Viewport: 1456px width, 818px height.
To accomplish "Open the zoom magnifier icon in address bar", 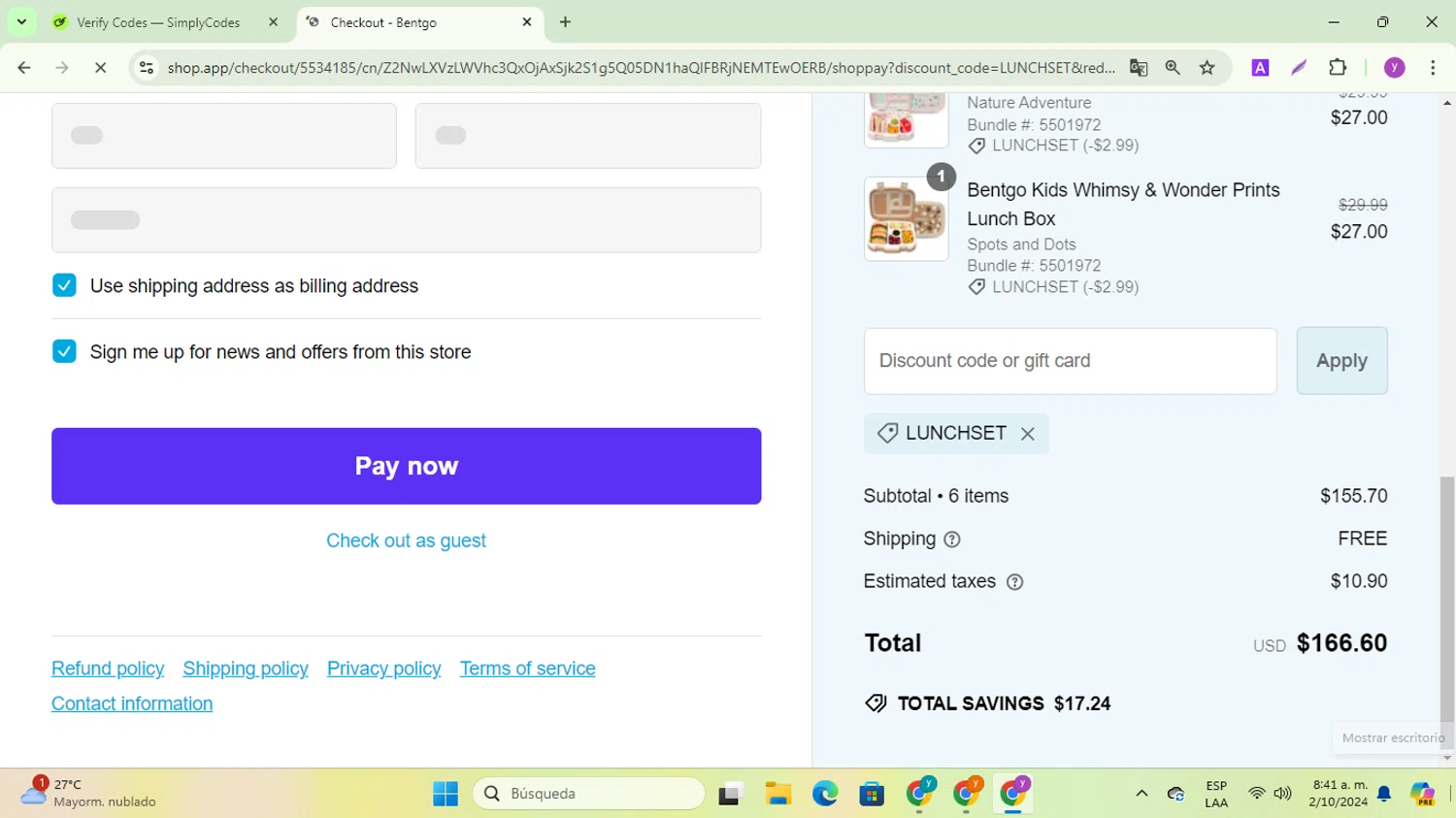I will tap(1173, 68).
